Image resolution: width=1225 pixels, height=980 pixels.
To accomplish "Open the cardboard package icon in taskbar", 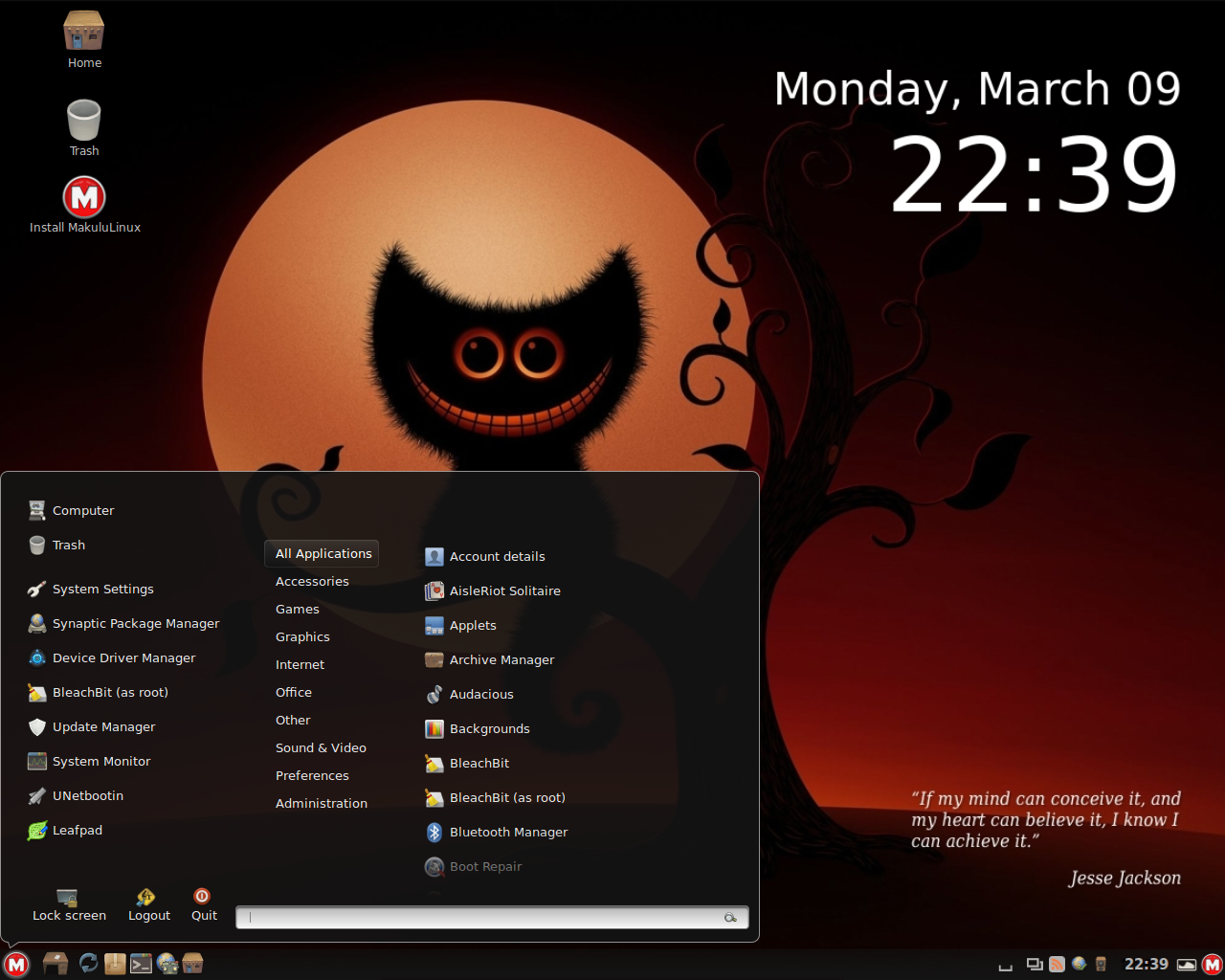I will click(x=115, y=964).
